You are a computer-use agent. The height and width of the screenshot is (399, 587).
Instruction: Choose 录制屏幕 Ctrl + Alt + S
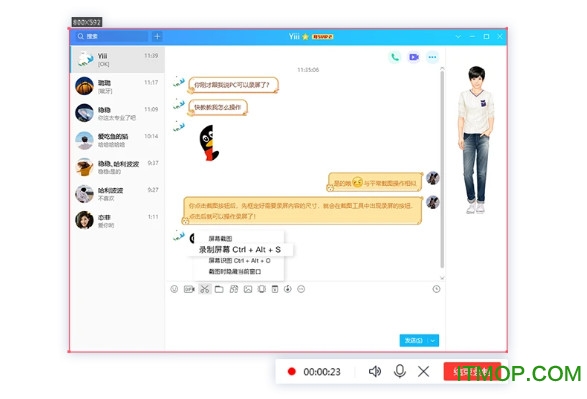tap(240, 250)
